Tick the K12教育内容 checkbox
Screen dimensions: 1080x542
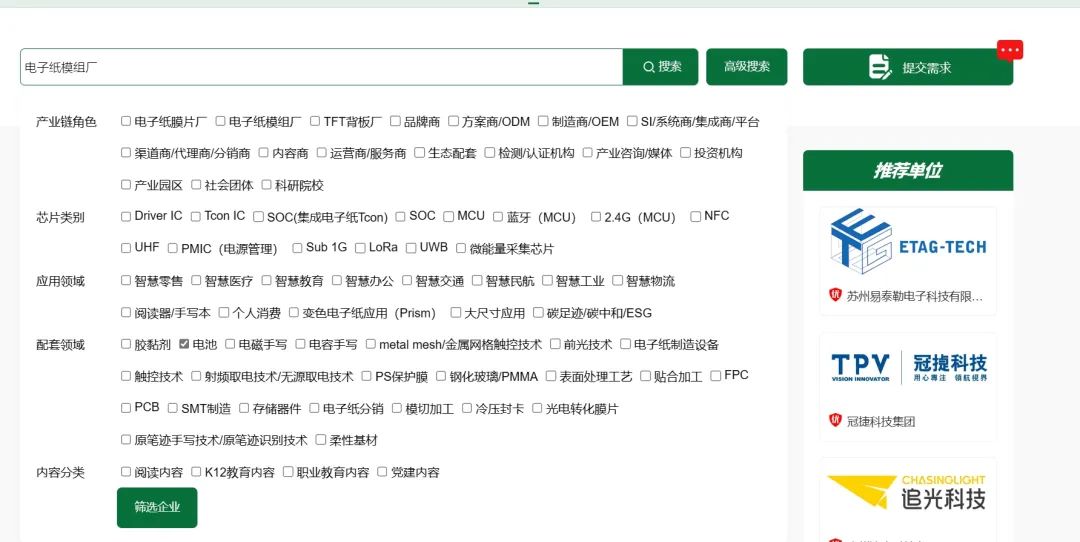tap(196, 472)
